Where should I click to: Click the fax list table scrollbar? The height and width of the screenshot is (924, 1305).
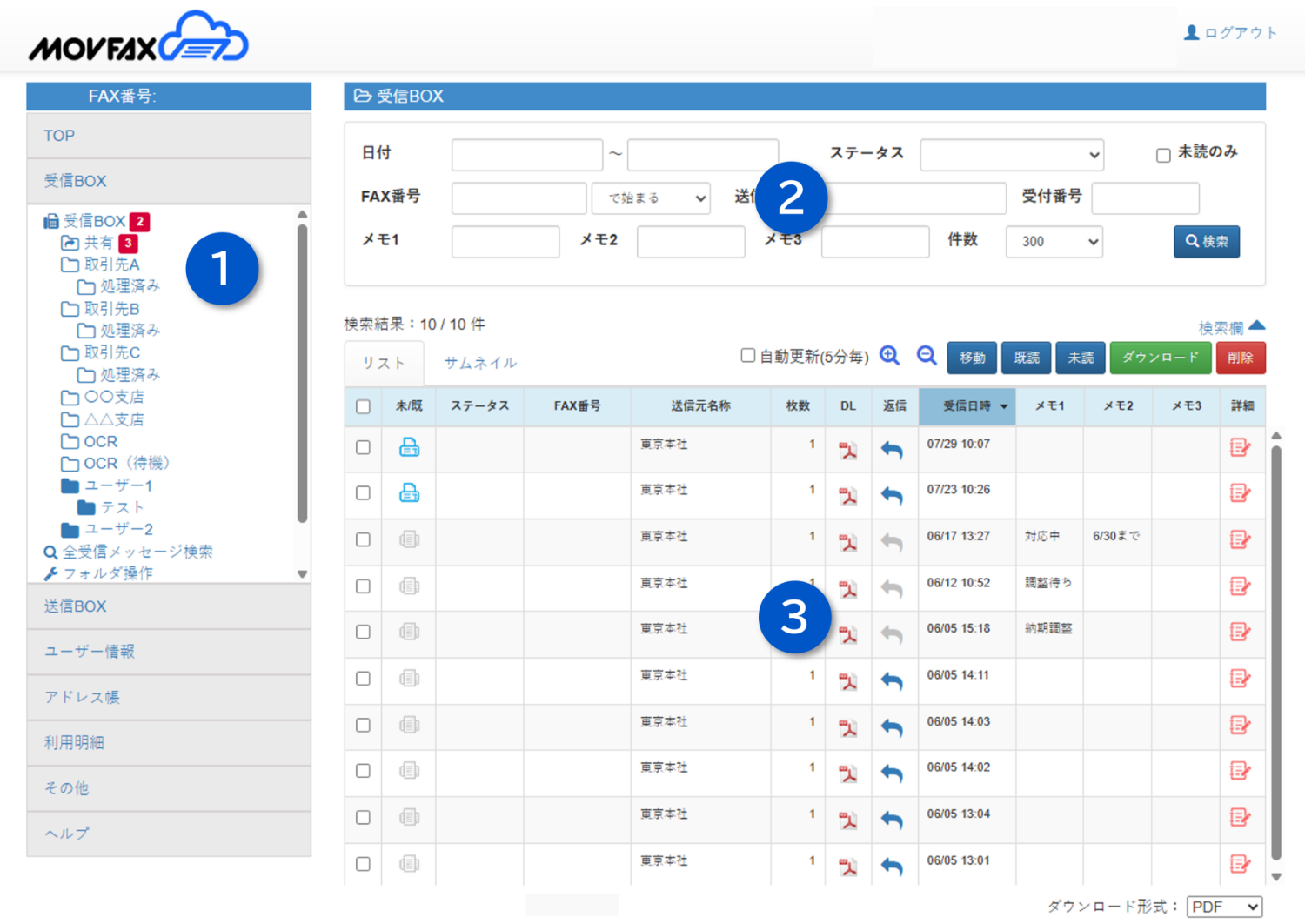[1276, 653]
